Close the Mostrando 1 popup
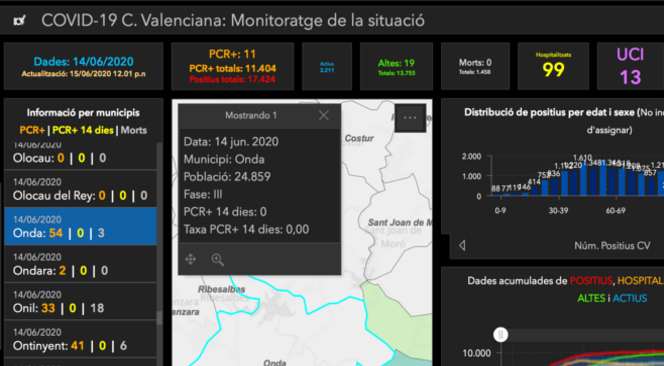664x366 pixels. click(x=324, y=115)
